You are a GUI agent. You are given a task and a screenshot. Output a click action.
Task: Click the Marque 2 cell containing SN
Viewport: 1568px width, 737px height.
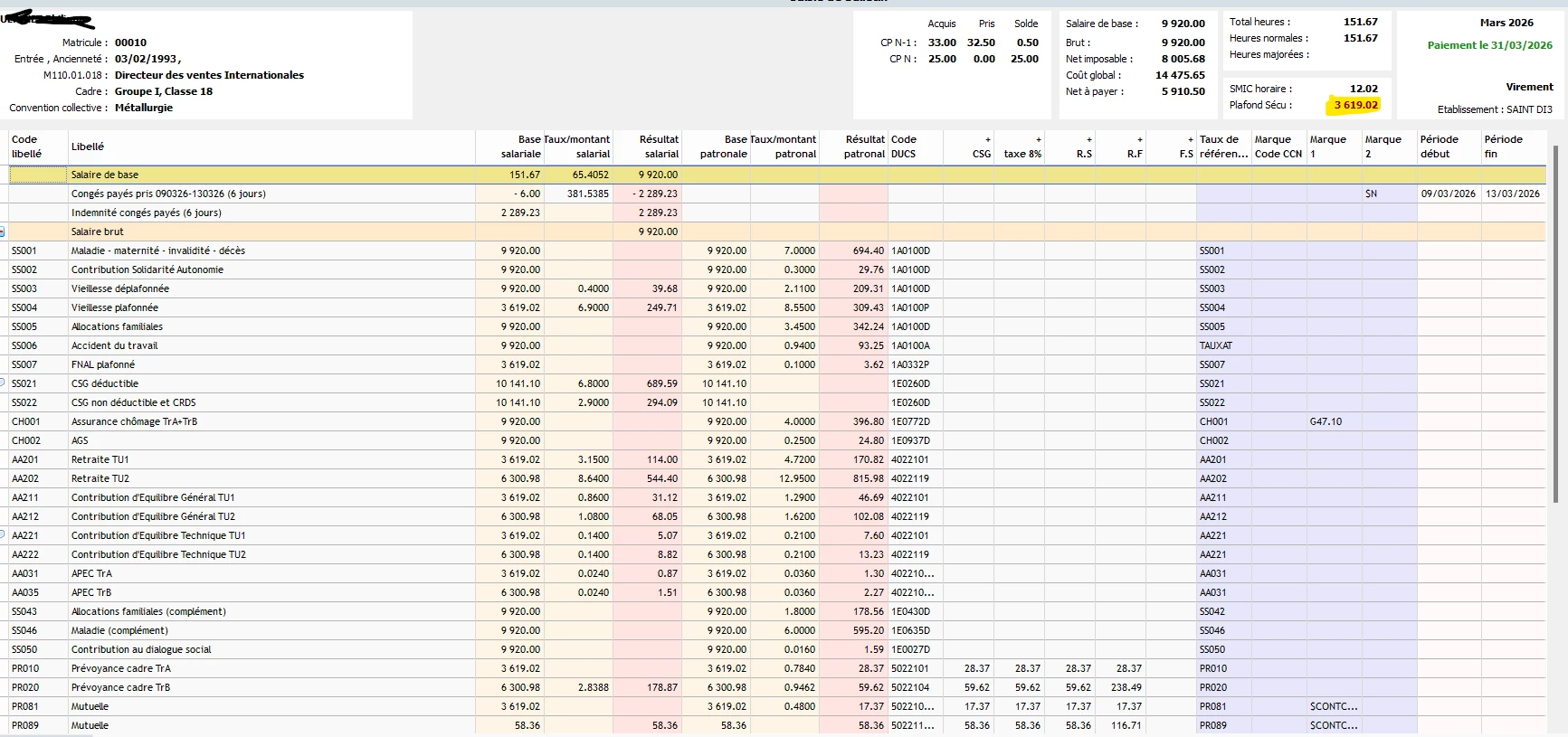coord(1372,194)
